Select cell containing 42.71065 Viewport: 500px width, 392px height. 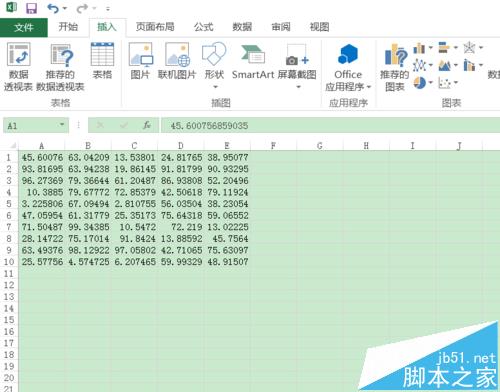[181, 250]
